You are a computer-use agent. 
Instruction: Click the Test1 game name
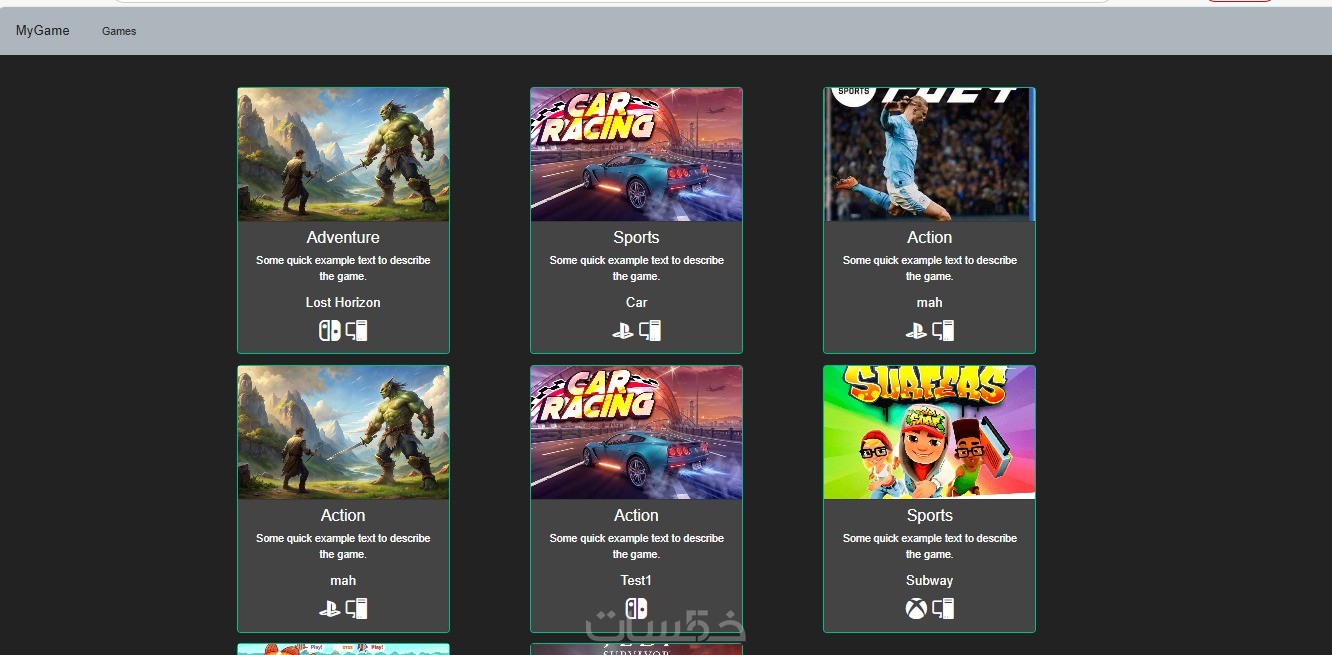[x=636, y=580]
